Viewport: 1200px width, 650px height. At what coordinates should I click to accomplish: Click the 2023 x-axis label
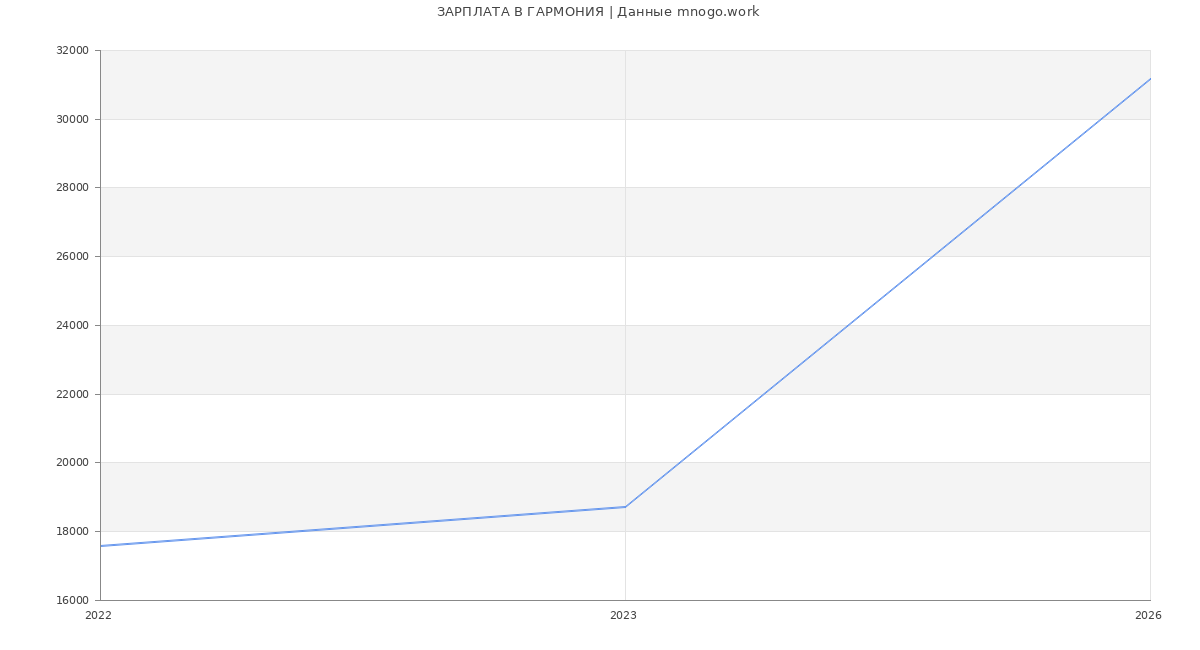click(x=623, y=616)
